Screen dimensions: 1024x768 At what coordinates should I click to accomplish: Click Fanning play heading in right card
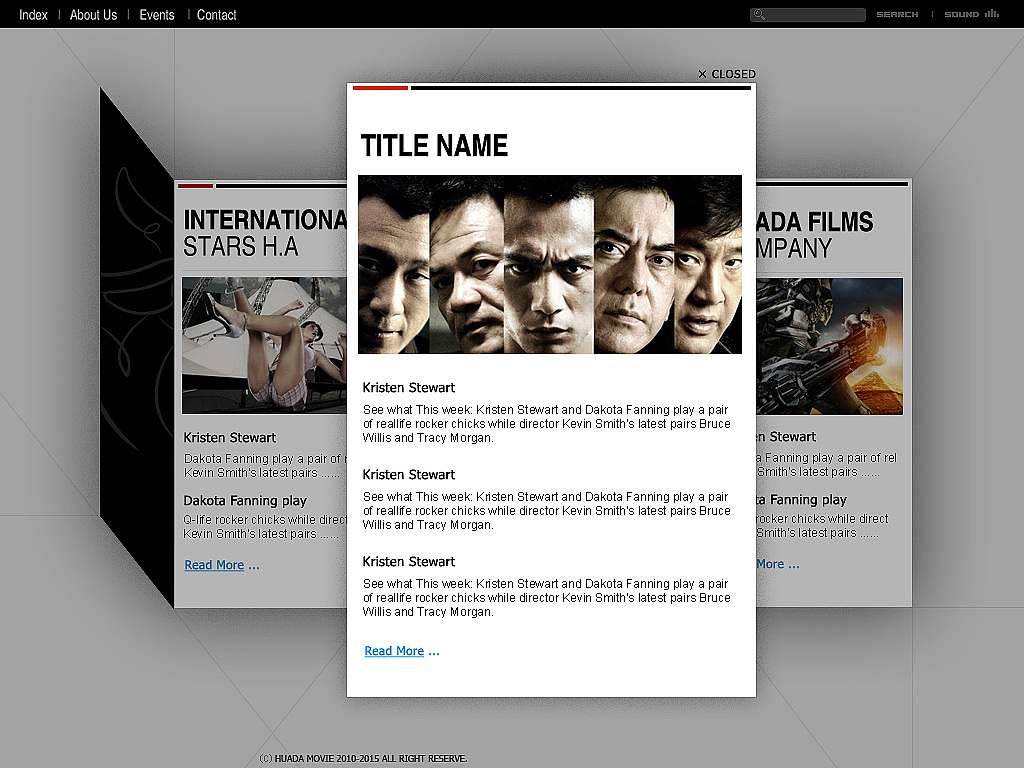pos(802,500)
